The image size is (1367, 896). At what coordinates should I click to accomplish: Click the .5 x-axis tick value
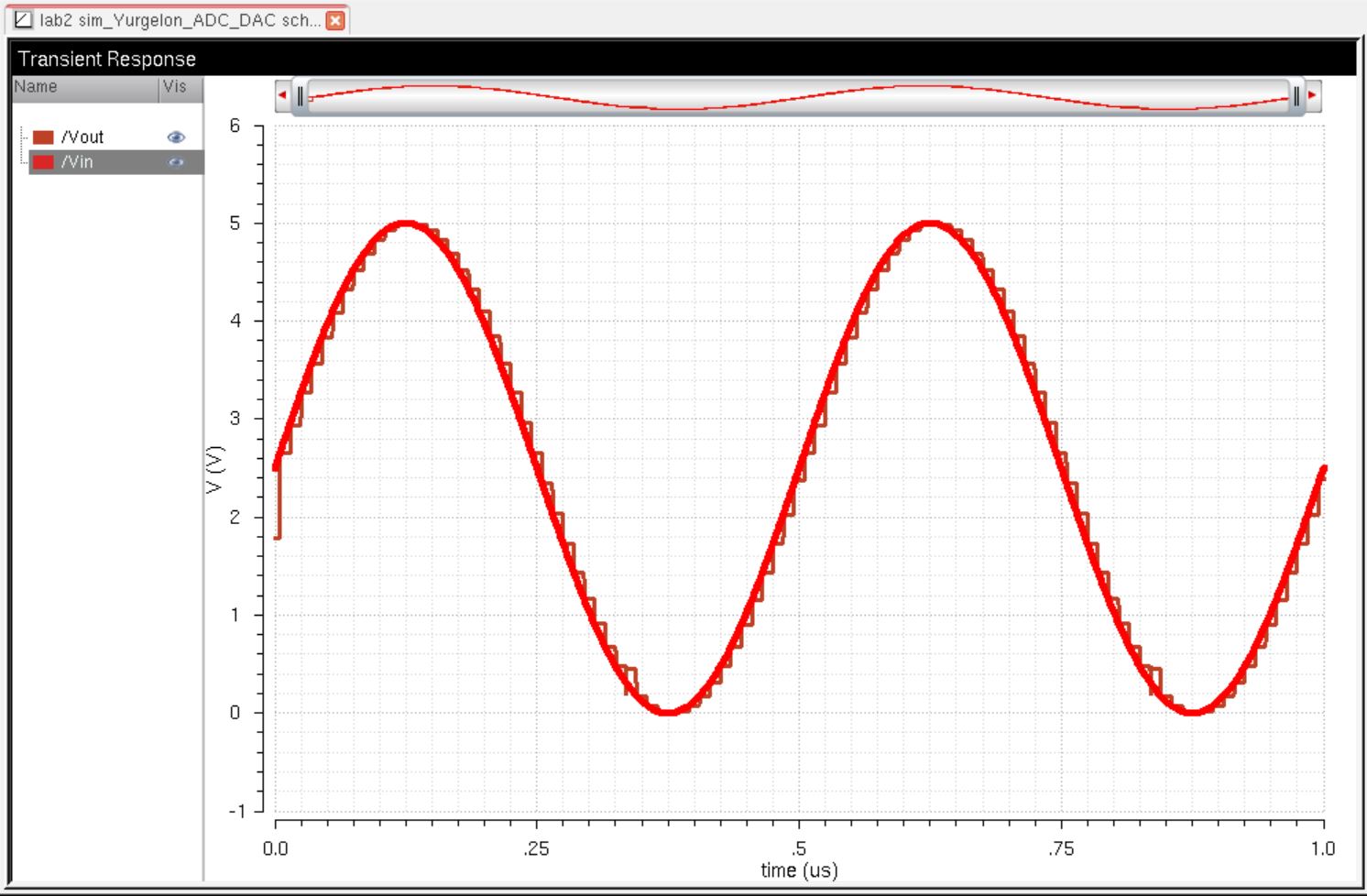799,848
